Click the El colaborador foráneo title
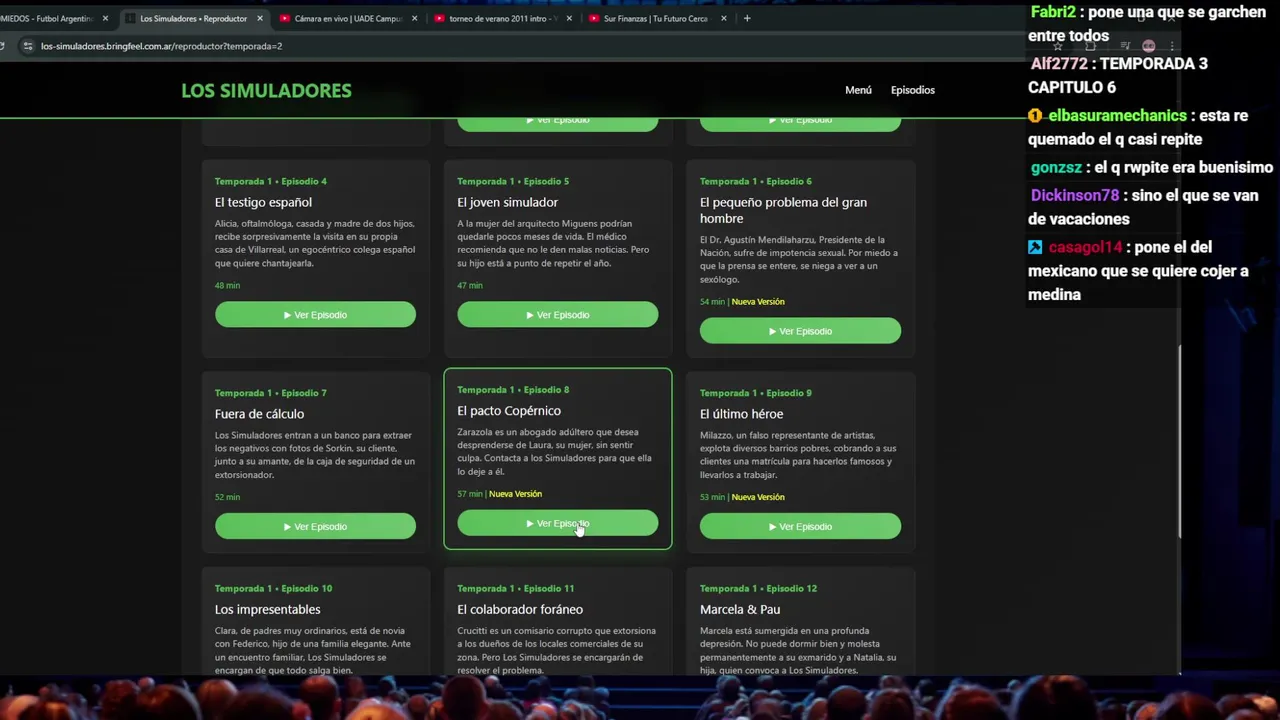Image resolution: width=1280 pixels, height=720 pixels. (x=520, y=609)
